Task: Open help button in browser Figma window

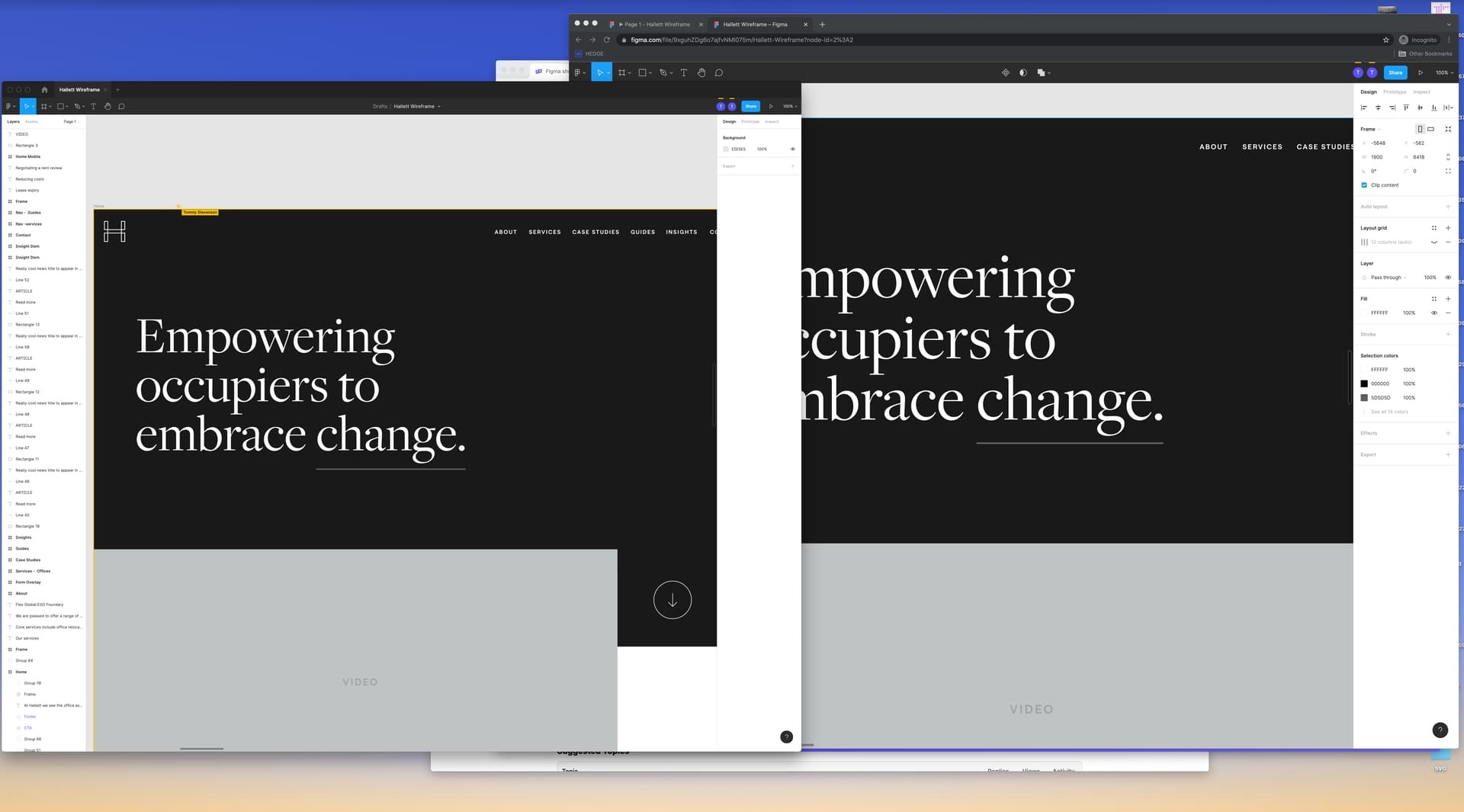Action: tap(1440, 730)
